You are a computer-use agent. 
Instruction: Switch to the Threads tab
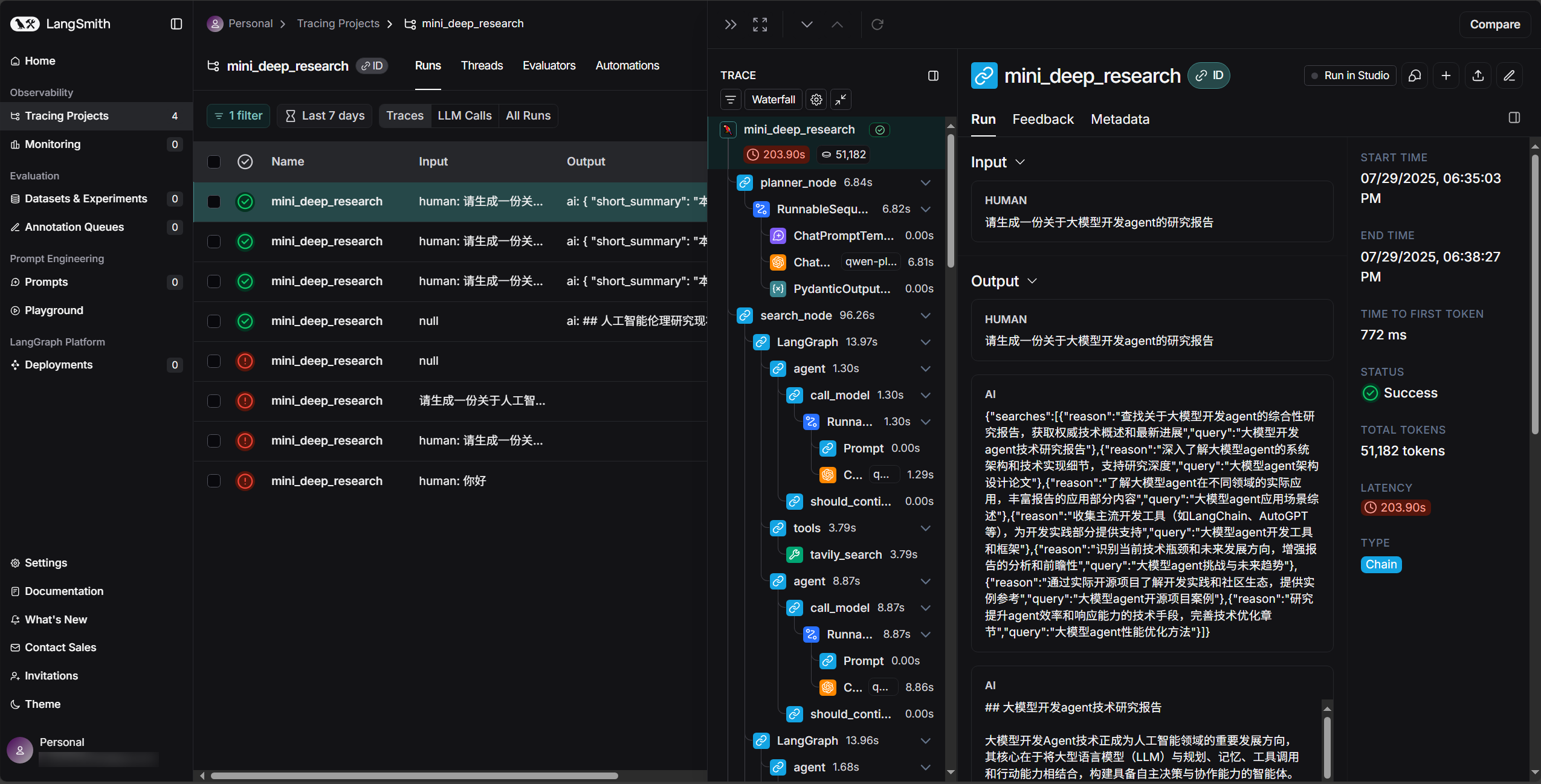(x=482, y=66)
